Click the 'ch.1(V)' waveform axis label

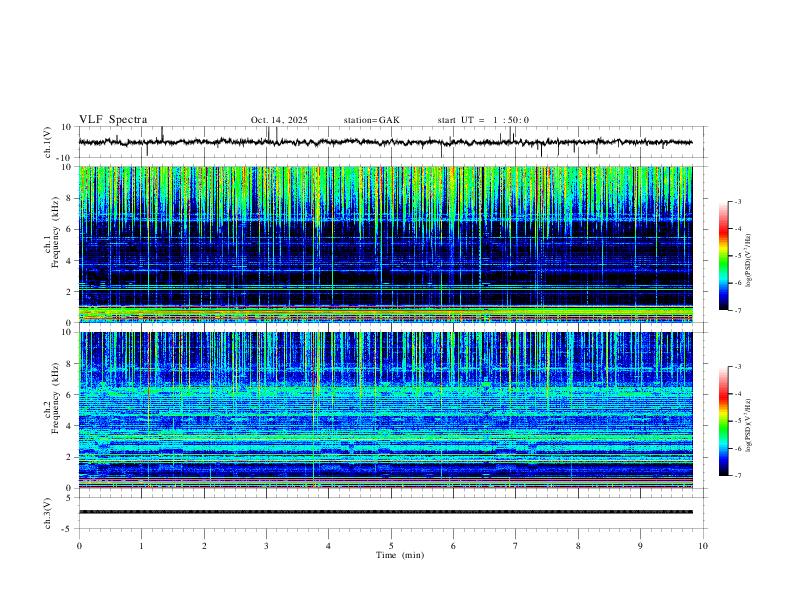[48, 142]
